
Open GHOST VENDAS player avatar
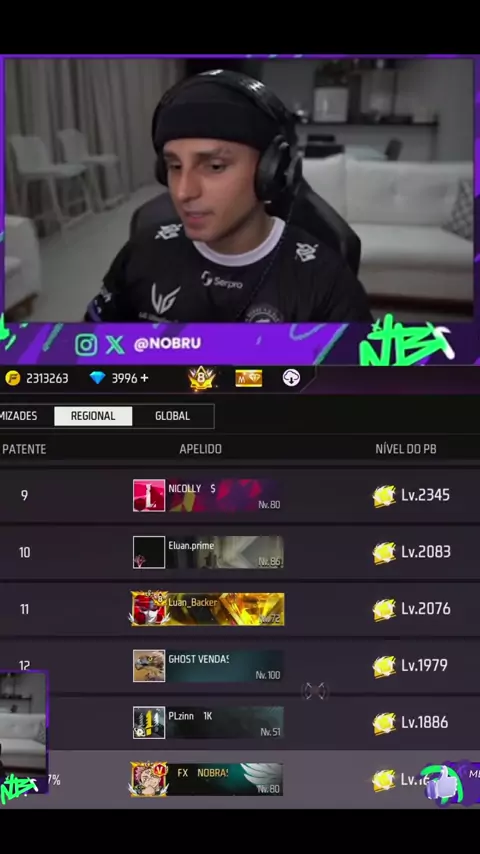149,666
